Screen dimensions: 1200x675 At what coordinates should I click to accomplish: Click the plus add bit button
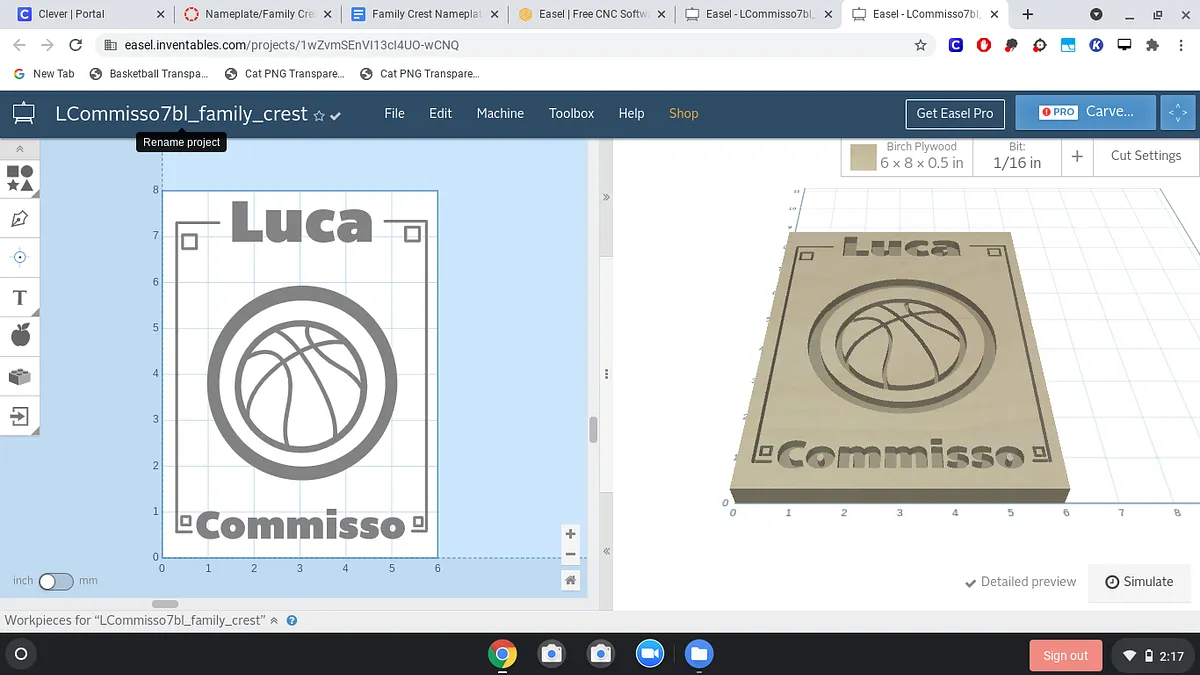[x=1077, y=156]
